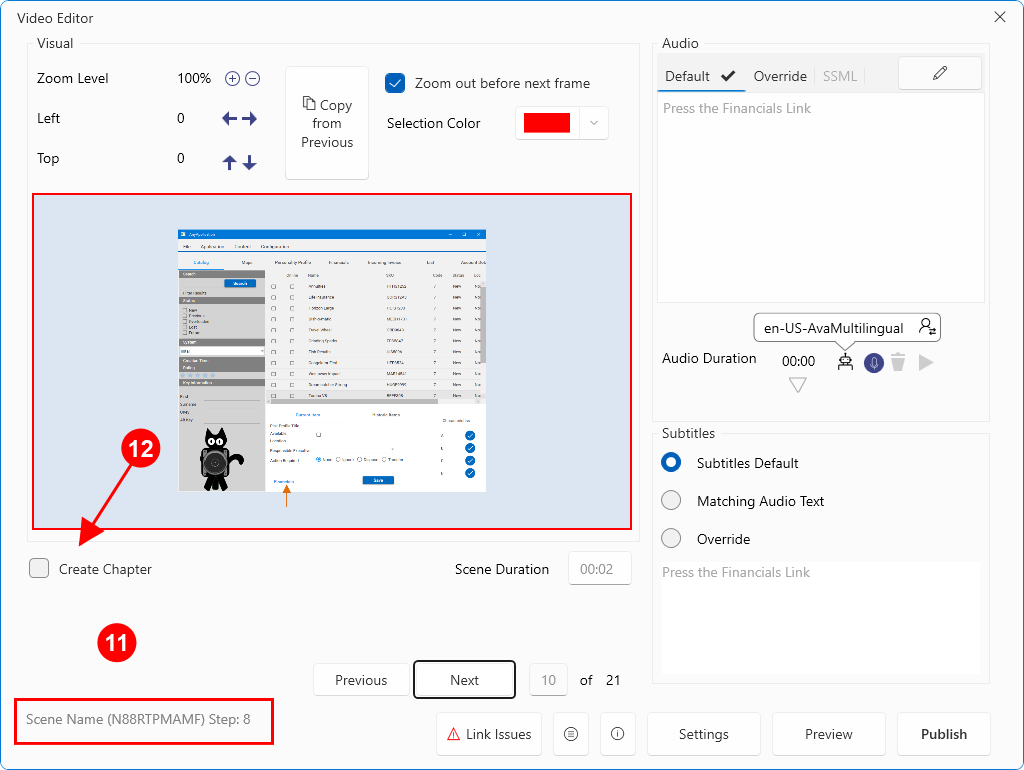Move frame left with the left arrow

(x=229, y=119)
